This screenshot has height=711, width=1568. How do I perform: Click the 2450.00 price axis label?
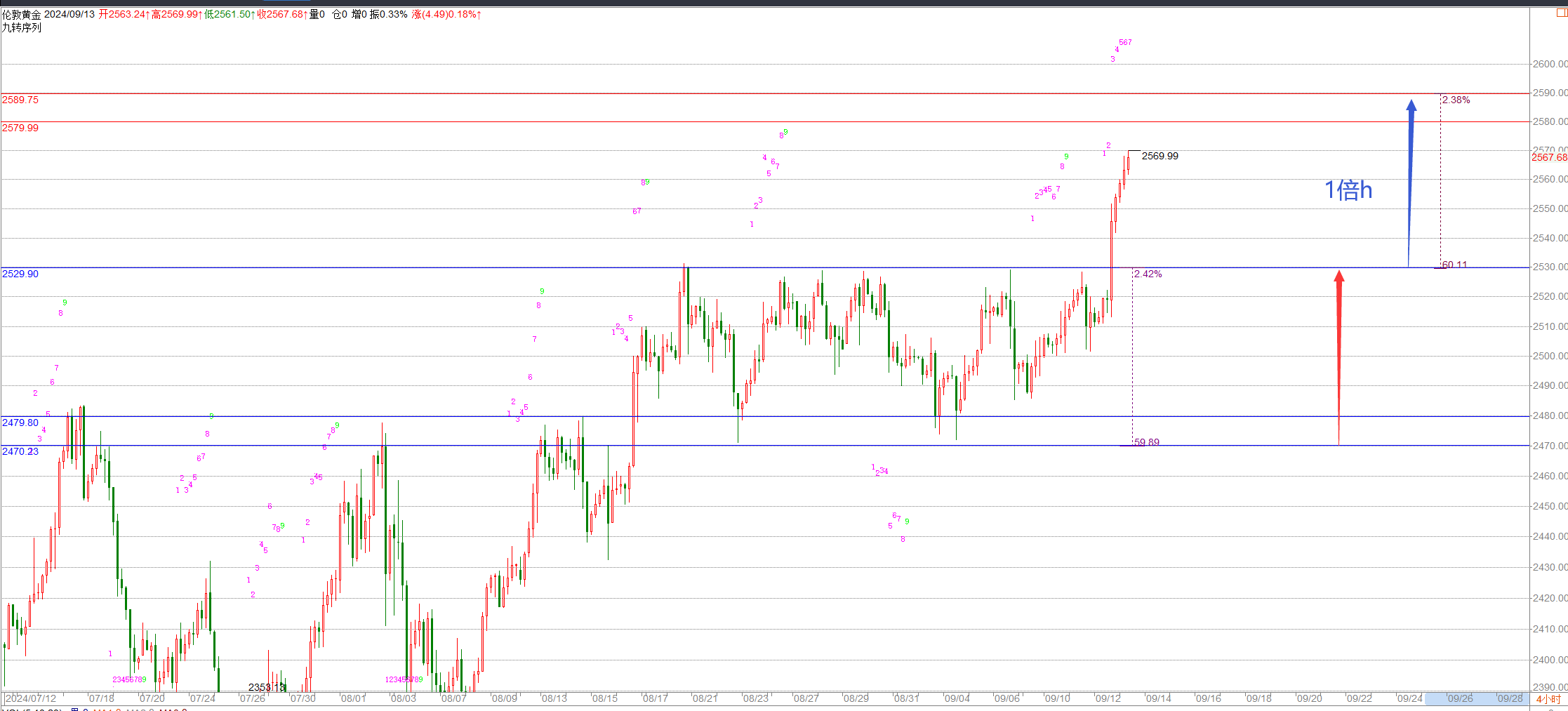[x=1550, y=506]
